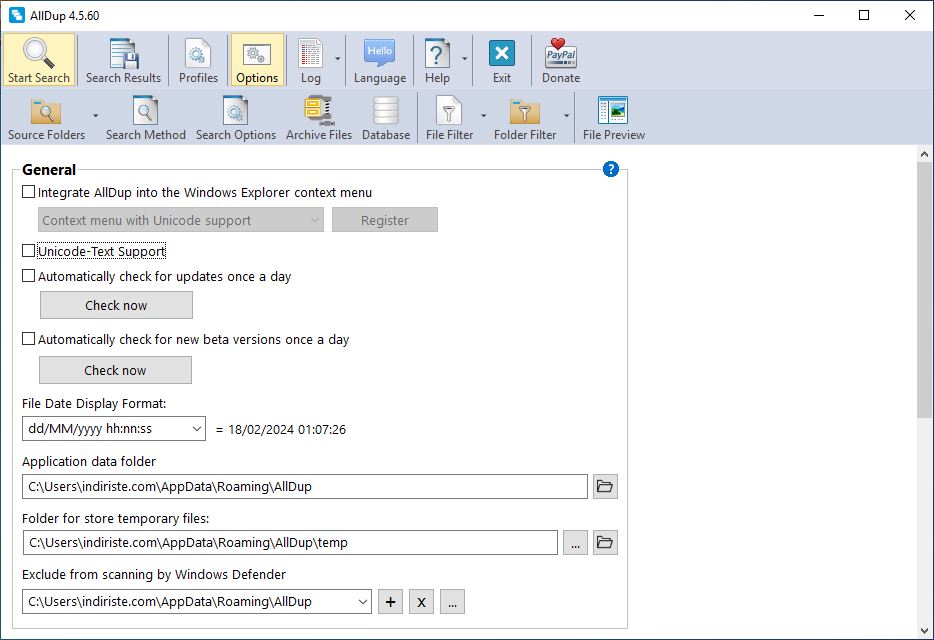
Task: Enable Integrate AllDup into Windows Explorer context menu
Action: click(29, 192)
